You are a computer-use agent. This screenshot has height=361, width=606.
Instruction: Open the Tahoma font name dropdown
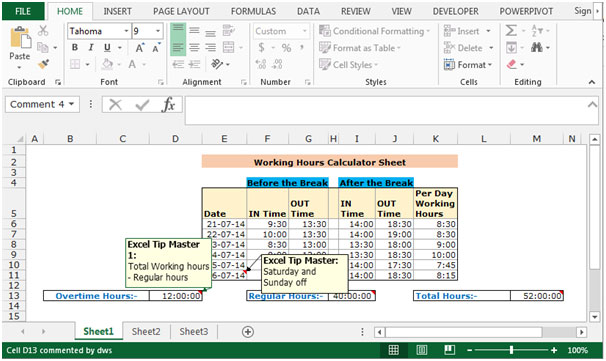tap(126, 31)
